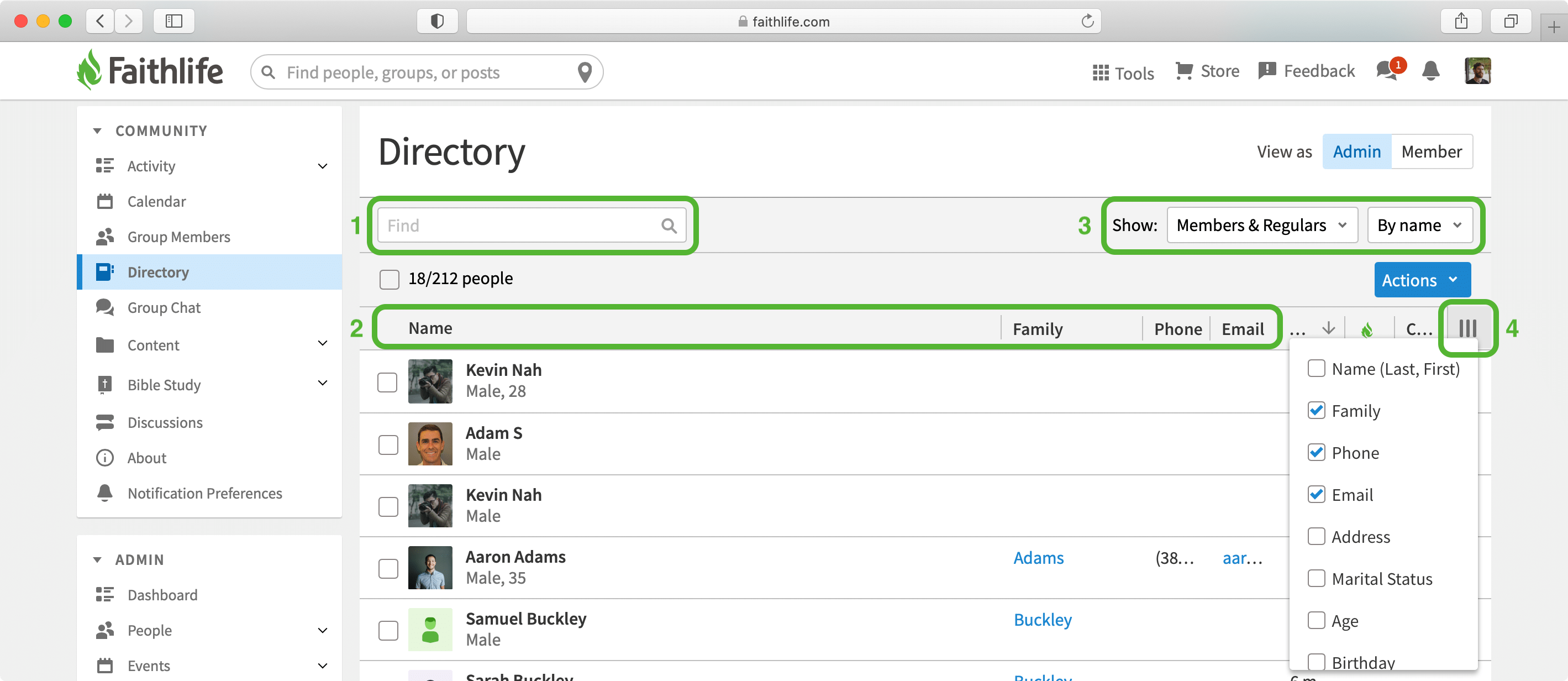Expand the Activity chevron

tap(323, 166)
